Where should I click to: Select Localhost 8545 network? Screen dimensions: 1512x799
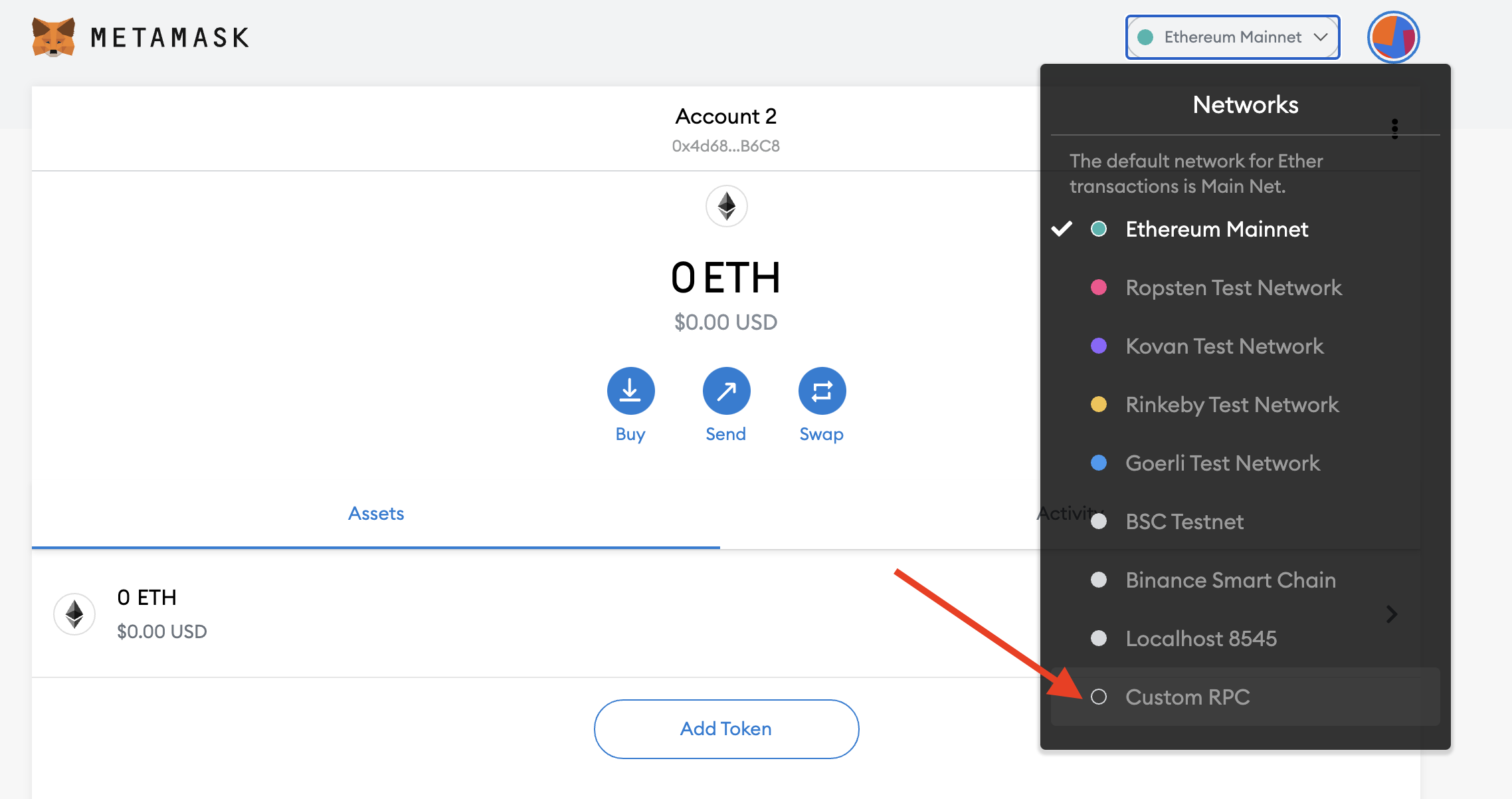1200,639
